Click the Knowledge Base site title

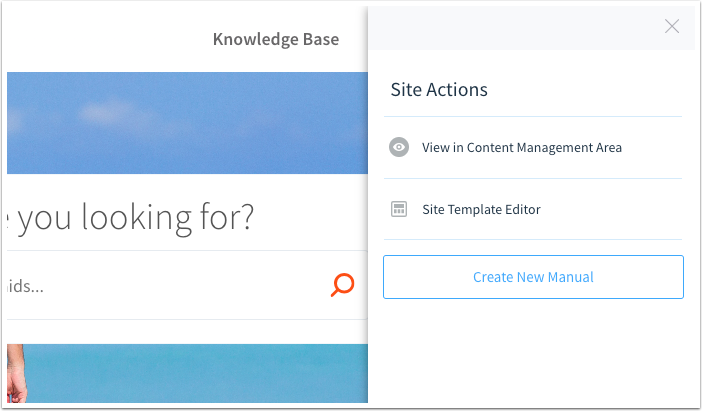click(275, 40)
